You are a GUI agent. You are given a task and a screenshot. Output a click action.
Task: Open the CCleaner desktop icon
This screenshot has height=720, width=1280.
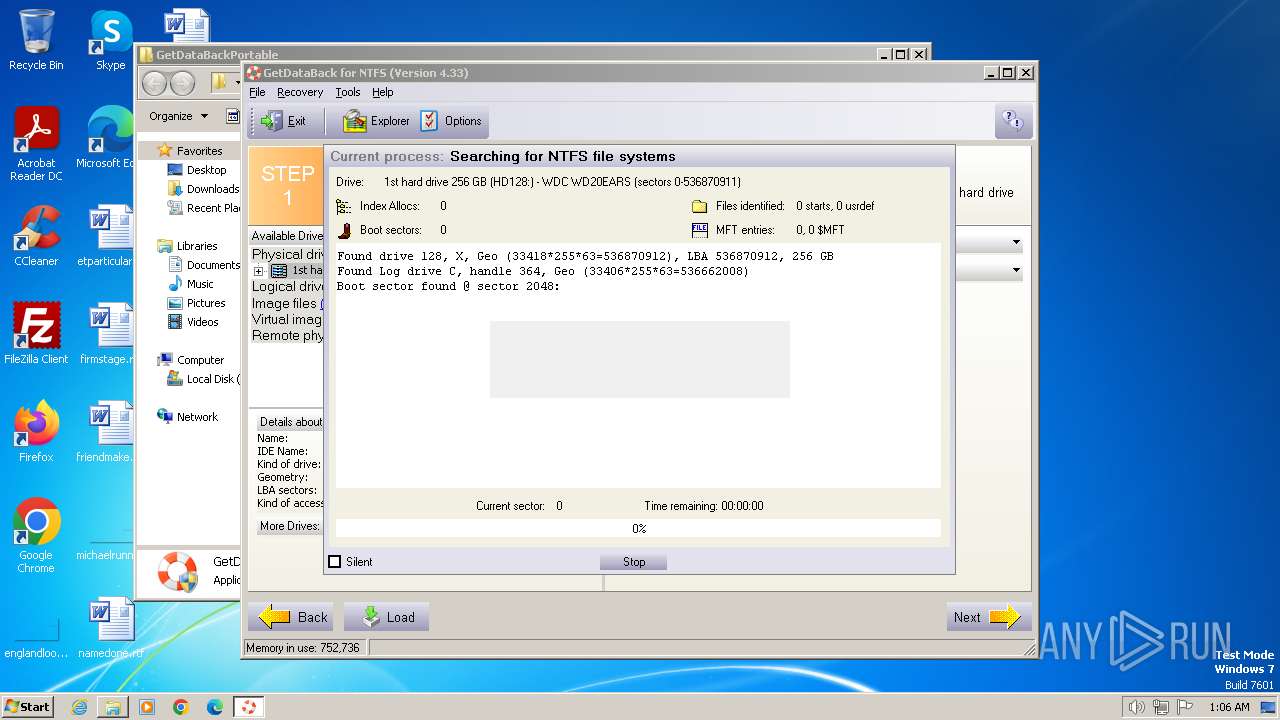coord(36,236)
